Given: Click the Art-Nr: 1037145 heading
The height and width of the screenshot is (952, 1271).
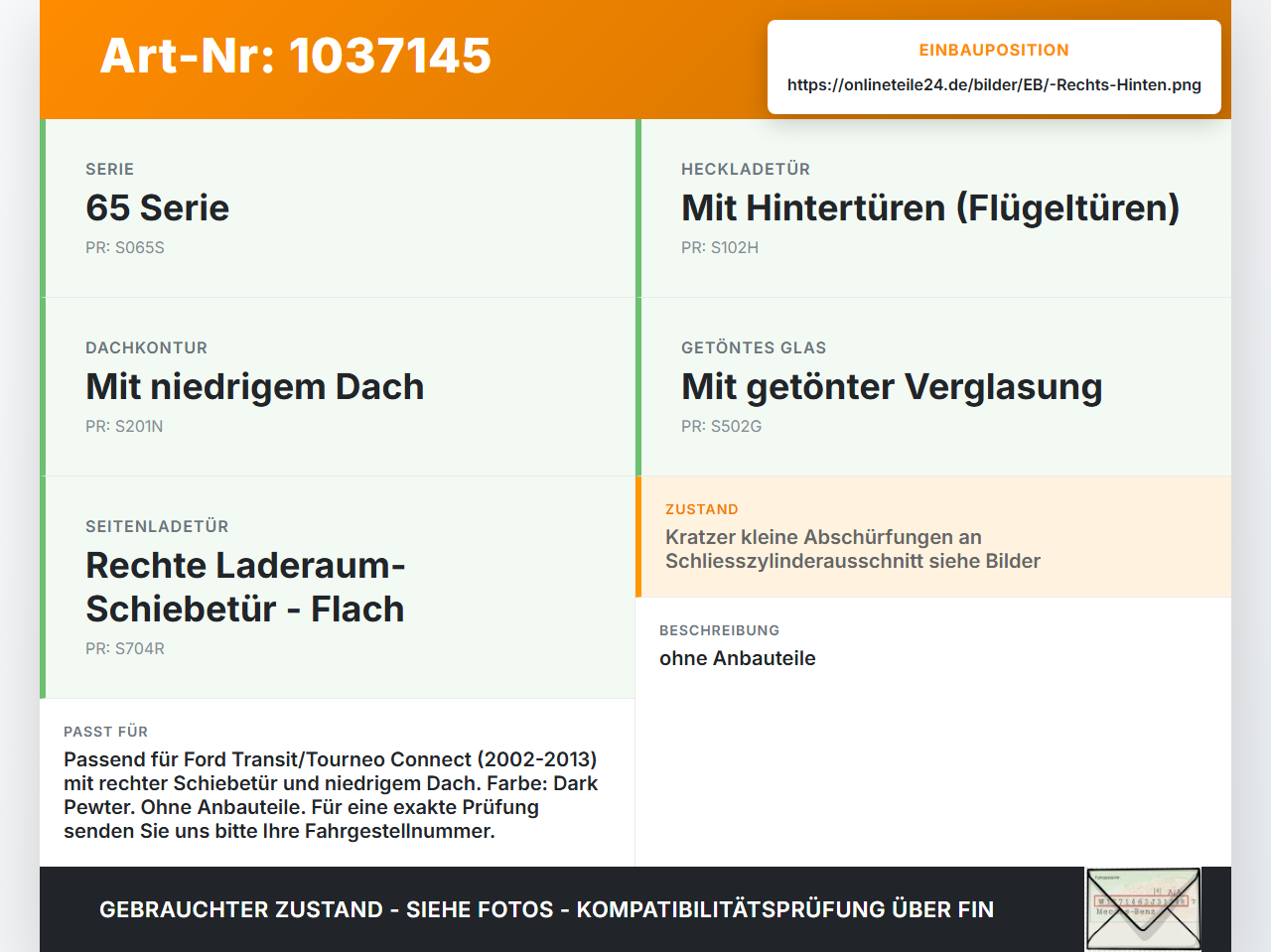Looking at the screenshot, I should tap(296, 56).
